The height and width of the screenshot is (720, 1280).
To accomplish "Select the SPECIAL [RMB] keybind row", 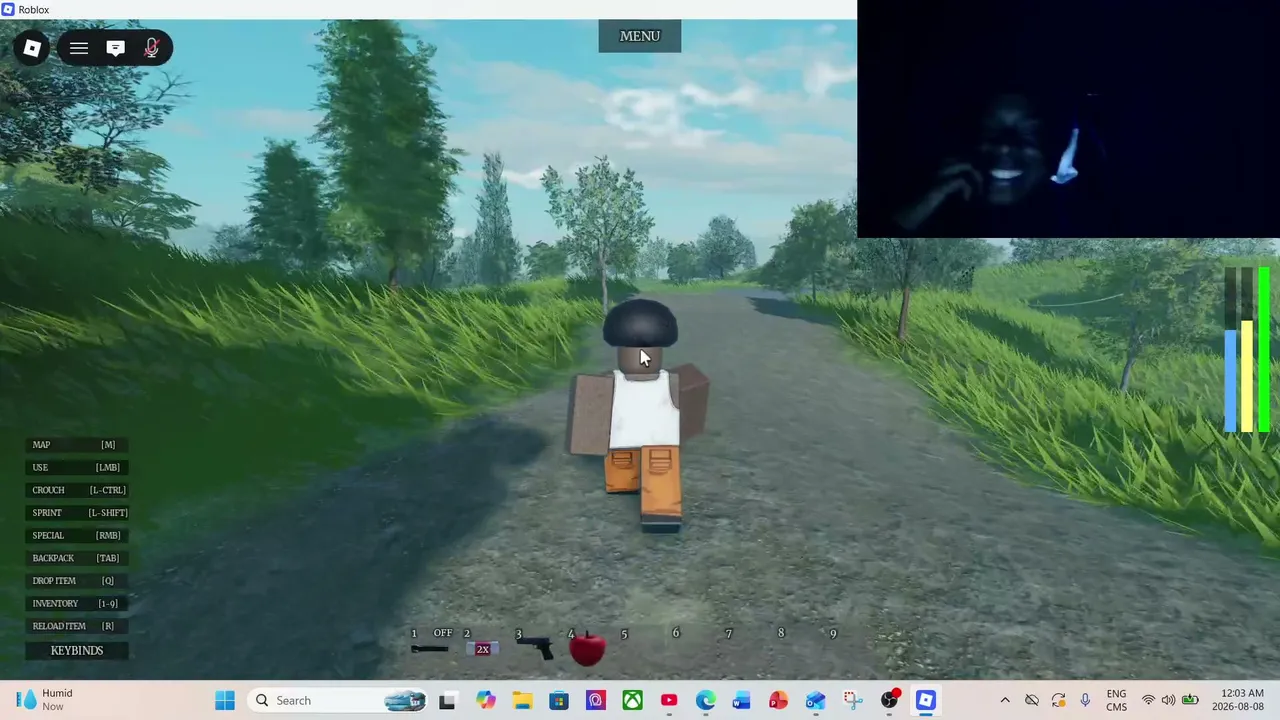I will pos(77,535).
